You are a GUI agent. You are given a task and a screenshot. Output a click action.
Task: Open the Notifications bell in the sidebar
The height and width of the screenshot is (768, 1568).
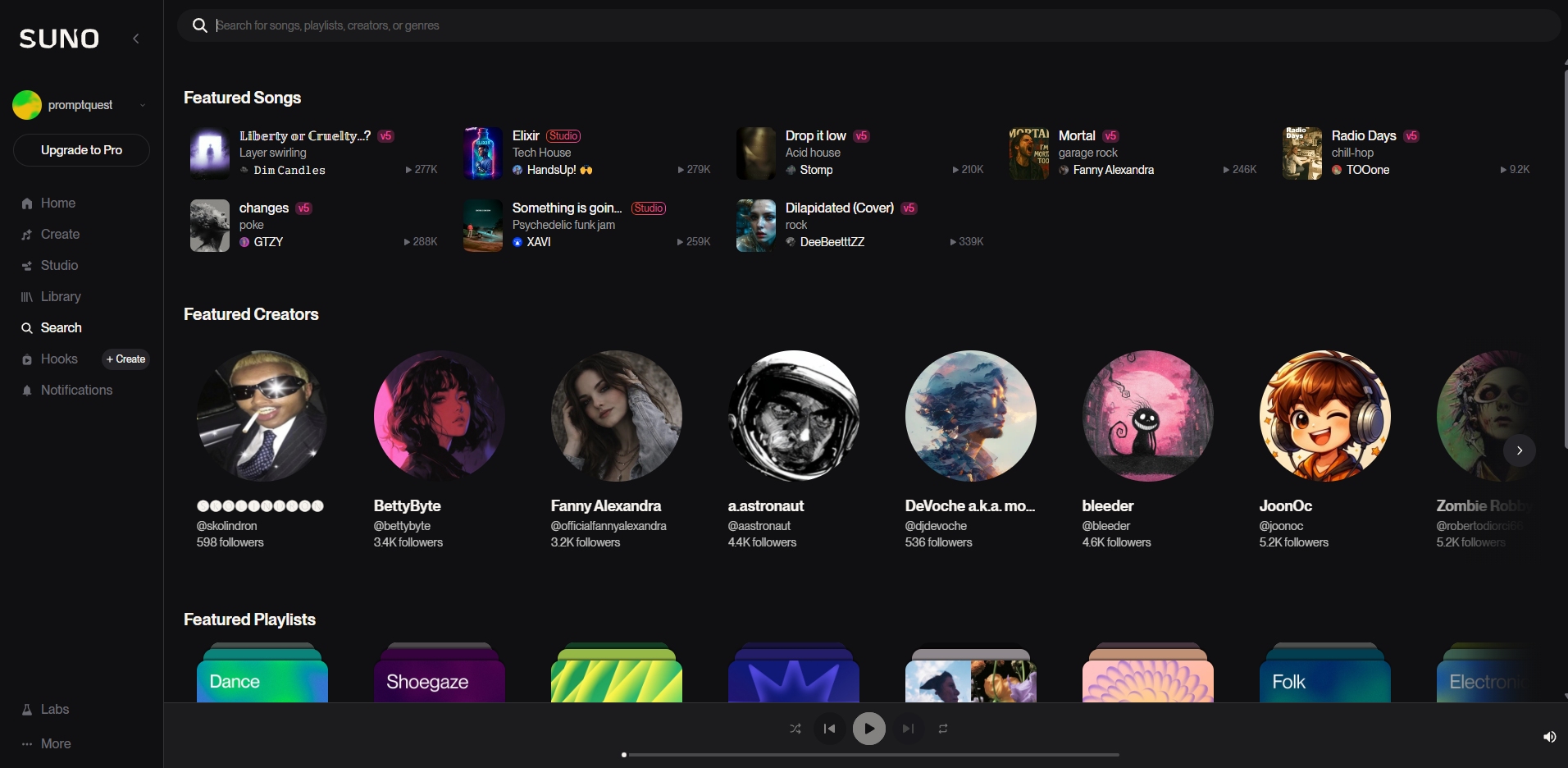pyautogui.click(x=27, y=391)
